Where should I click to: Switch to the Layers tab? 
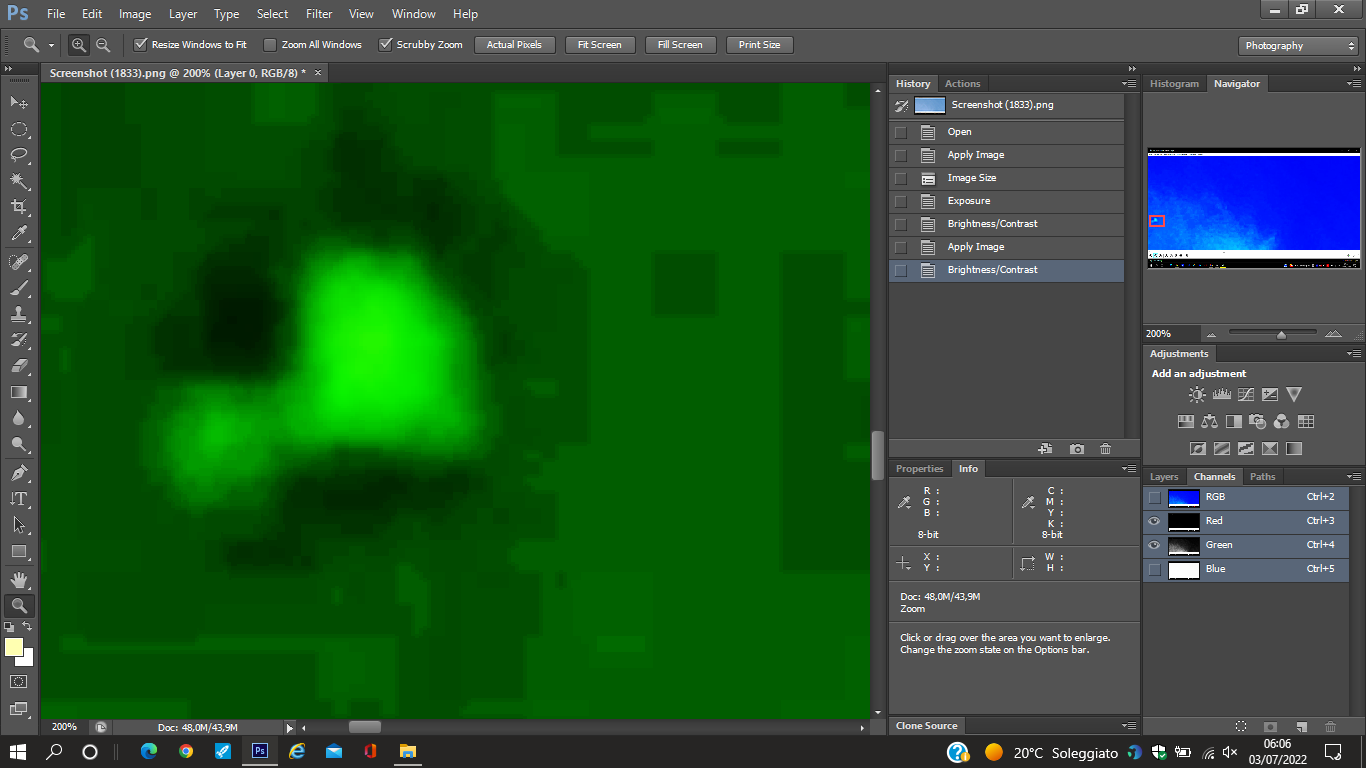tap(1164, 477)
